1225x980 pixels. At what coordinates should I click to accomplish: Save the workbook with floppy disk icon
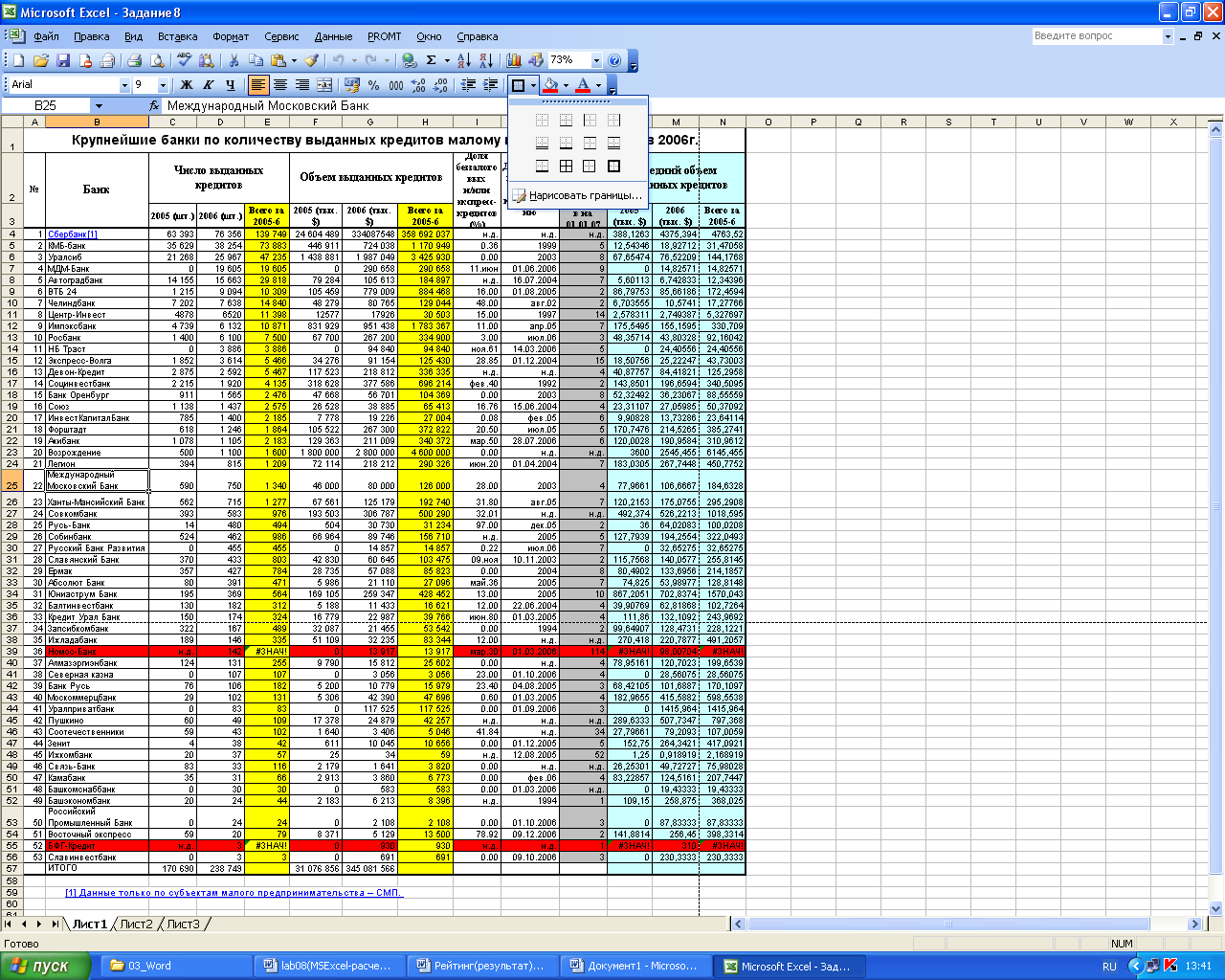pos(63,60)
